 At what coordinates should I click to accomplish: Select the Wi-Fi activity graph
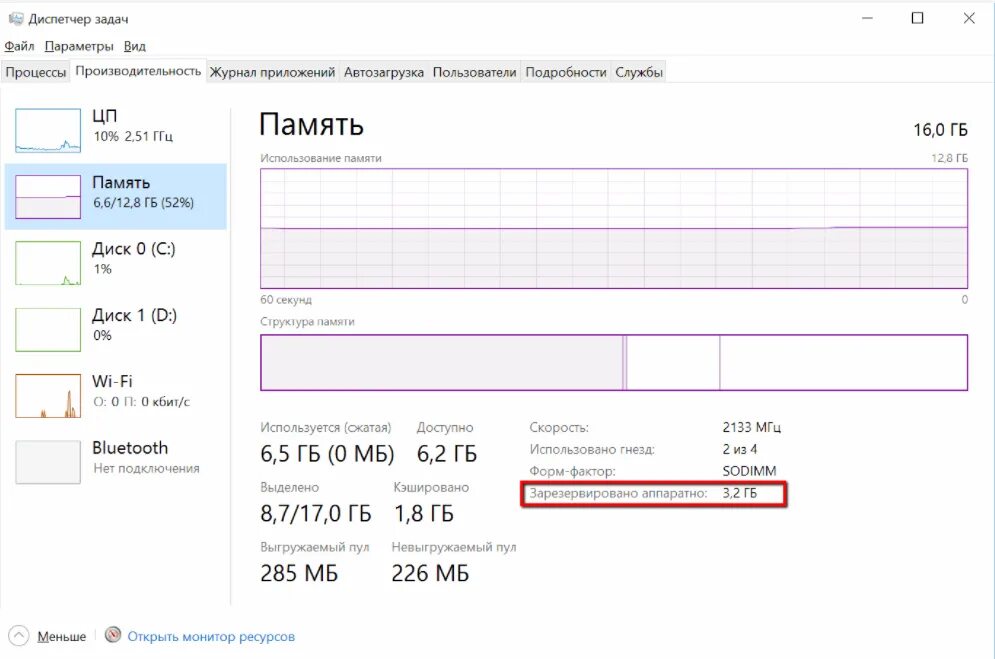click(x=48, y=396)
